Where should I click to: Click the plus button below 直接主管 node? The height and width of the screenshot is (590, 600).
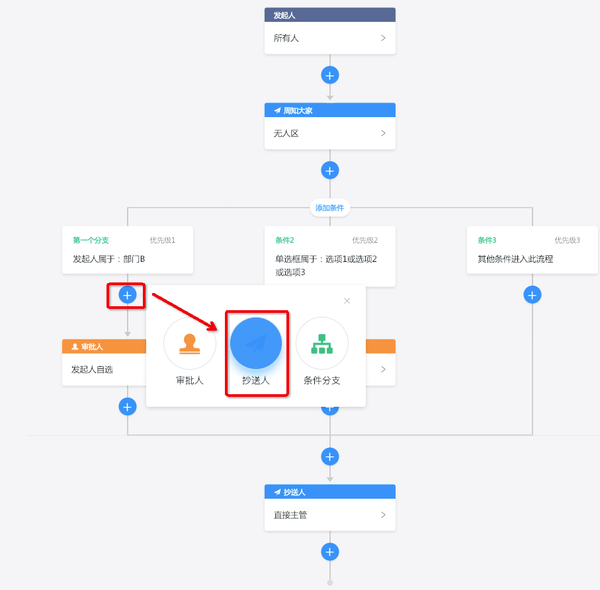click(x=330, y=551)
